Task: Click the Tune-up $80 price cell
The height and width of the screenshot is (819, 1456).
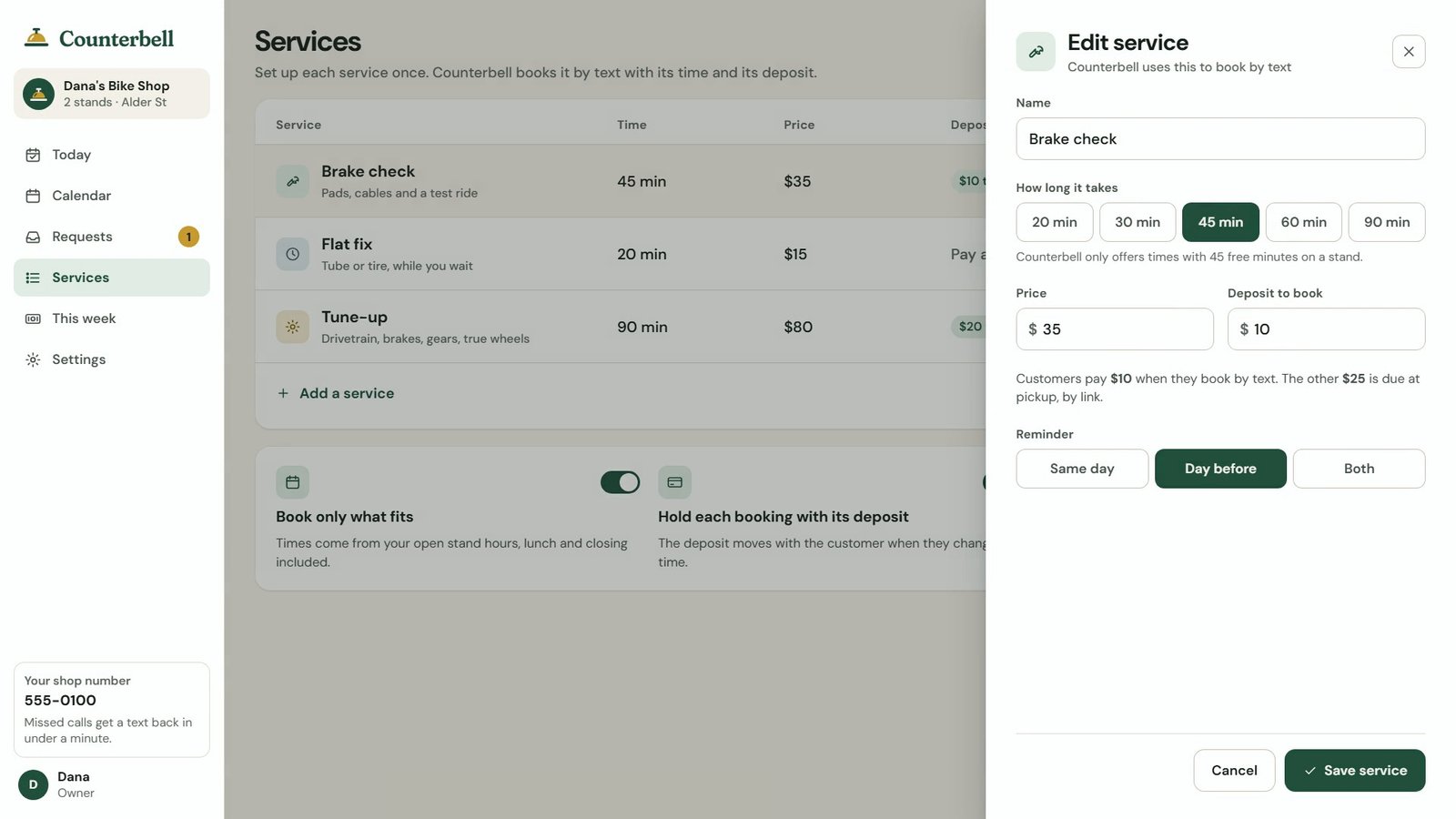Action: (x=798, y=327)
